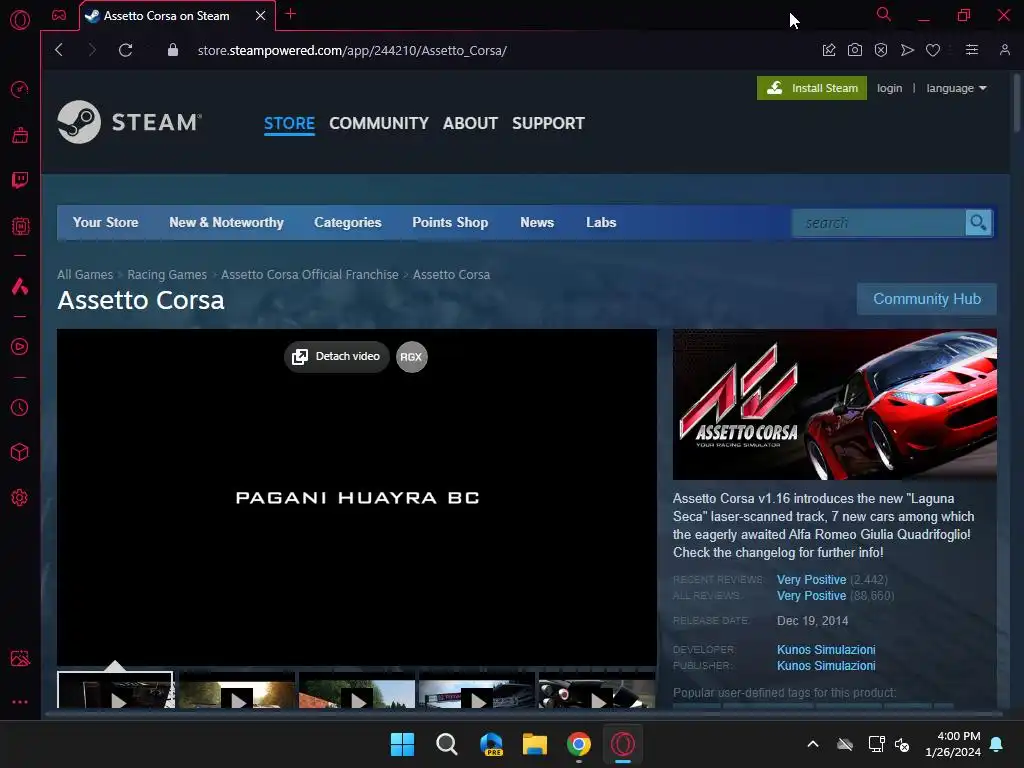Screen dimensions: 1024x768
Task: Open Easy Setup sliders icon
Action: [972, 50]
